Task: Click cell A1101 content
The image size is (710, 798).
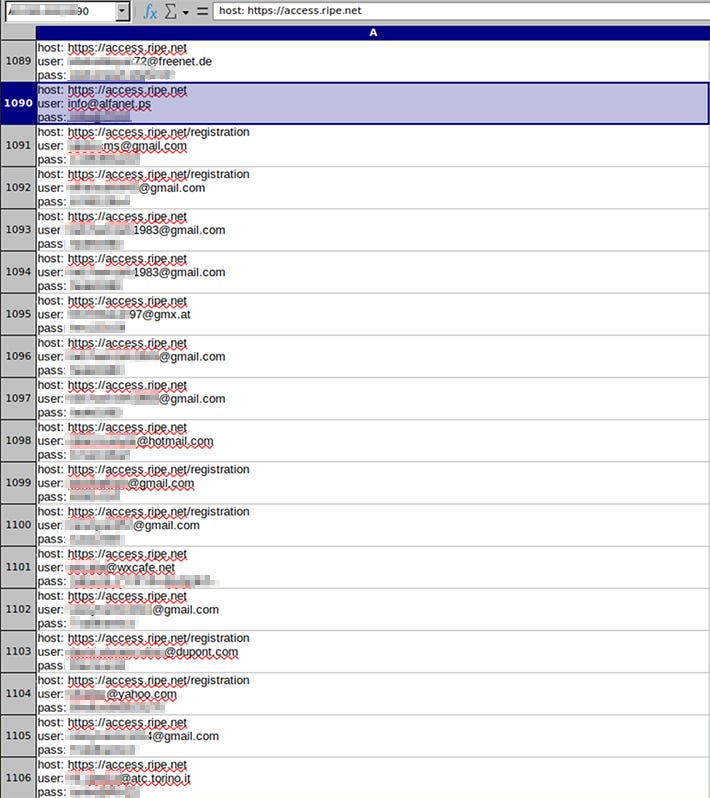Action: (373, 567)
